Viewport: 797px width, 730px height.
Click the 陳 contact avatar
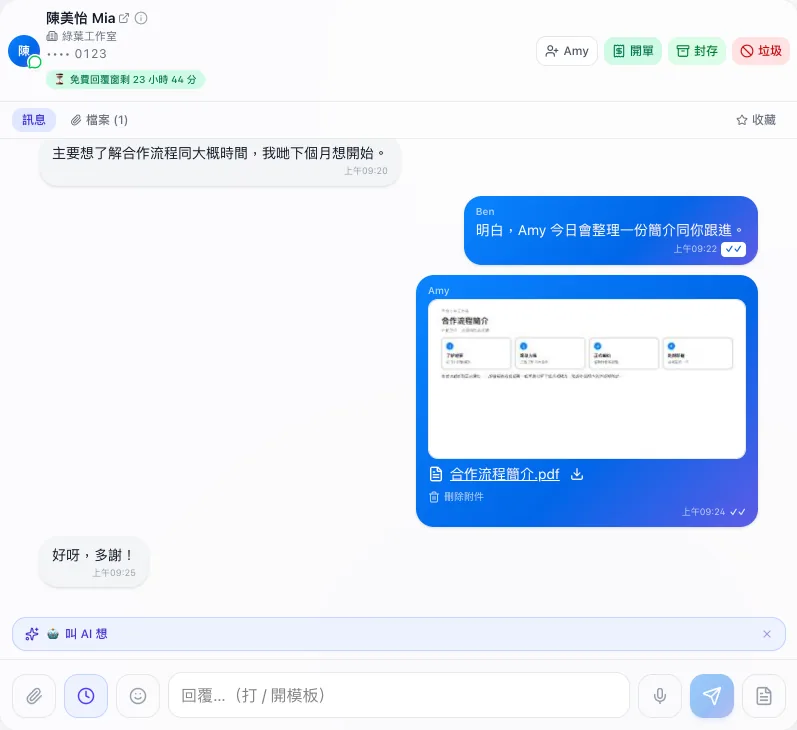click(x=24, y=51)
